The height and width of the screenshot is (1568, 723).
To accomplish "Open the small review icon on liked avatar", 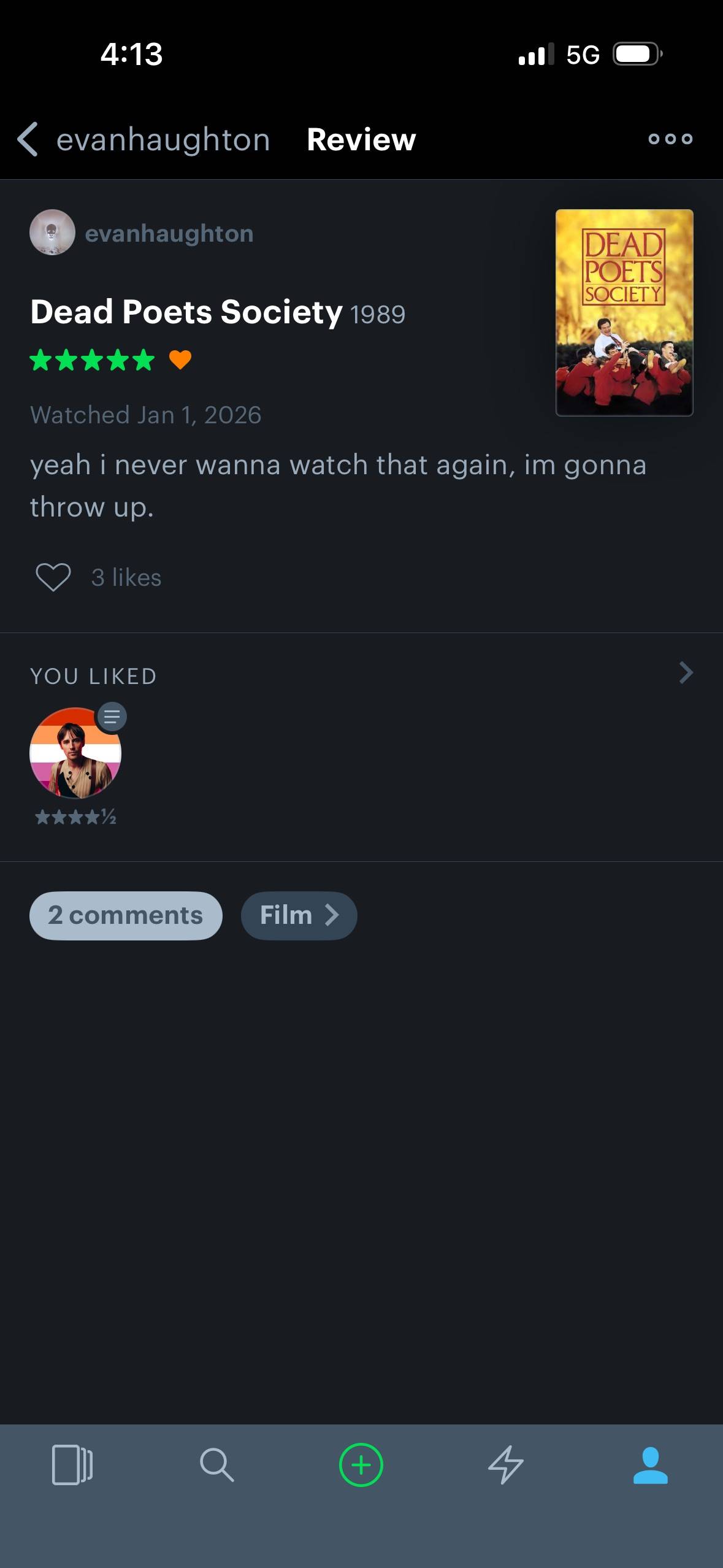I will click(112, 717).
